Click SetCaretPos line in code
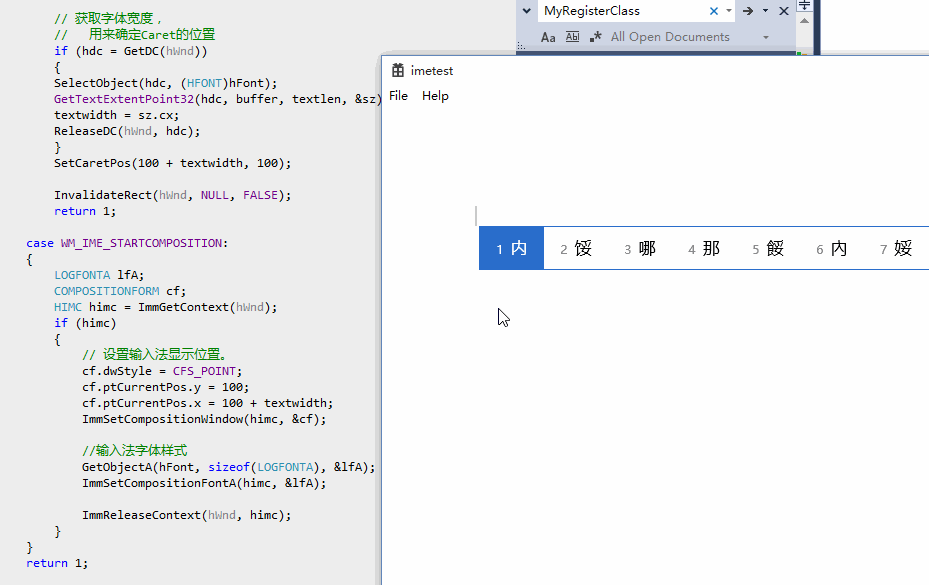The image size is (929, 585). pyautogui.click(x=172, y=163)
